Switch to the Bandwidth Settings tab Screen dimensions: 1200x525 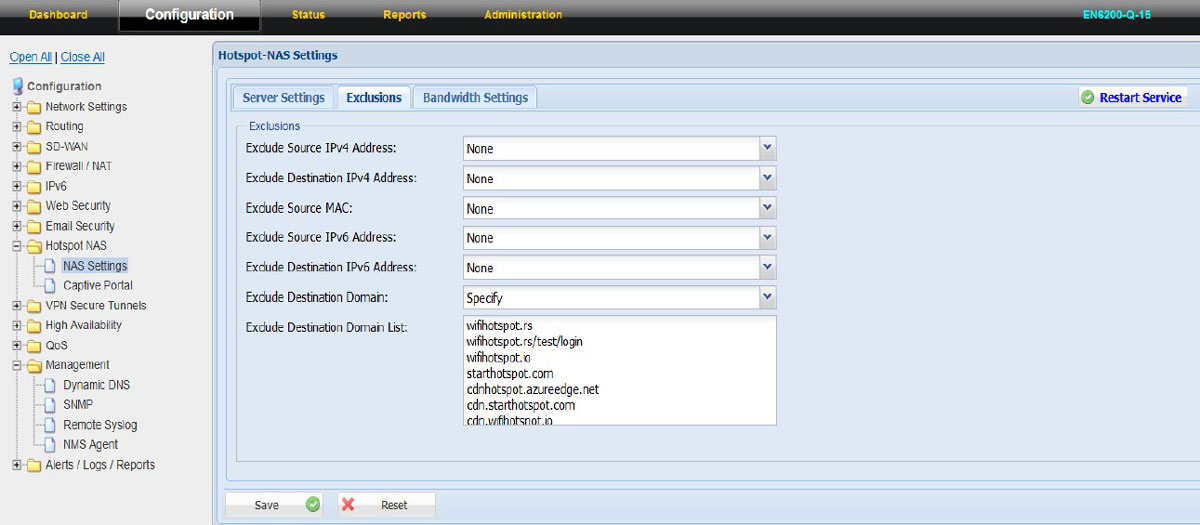475,98
